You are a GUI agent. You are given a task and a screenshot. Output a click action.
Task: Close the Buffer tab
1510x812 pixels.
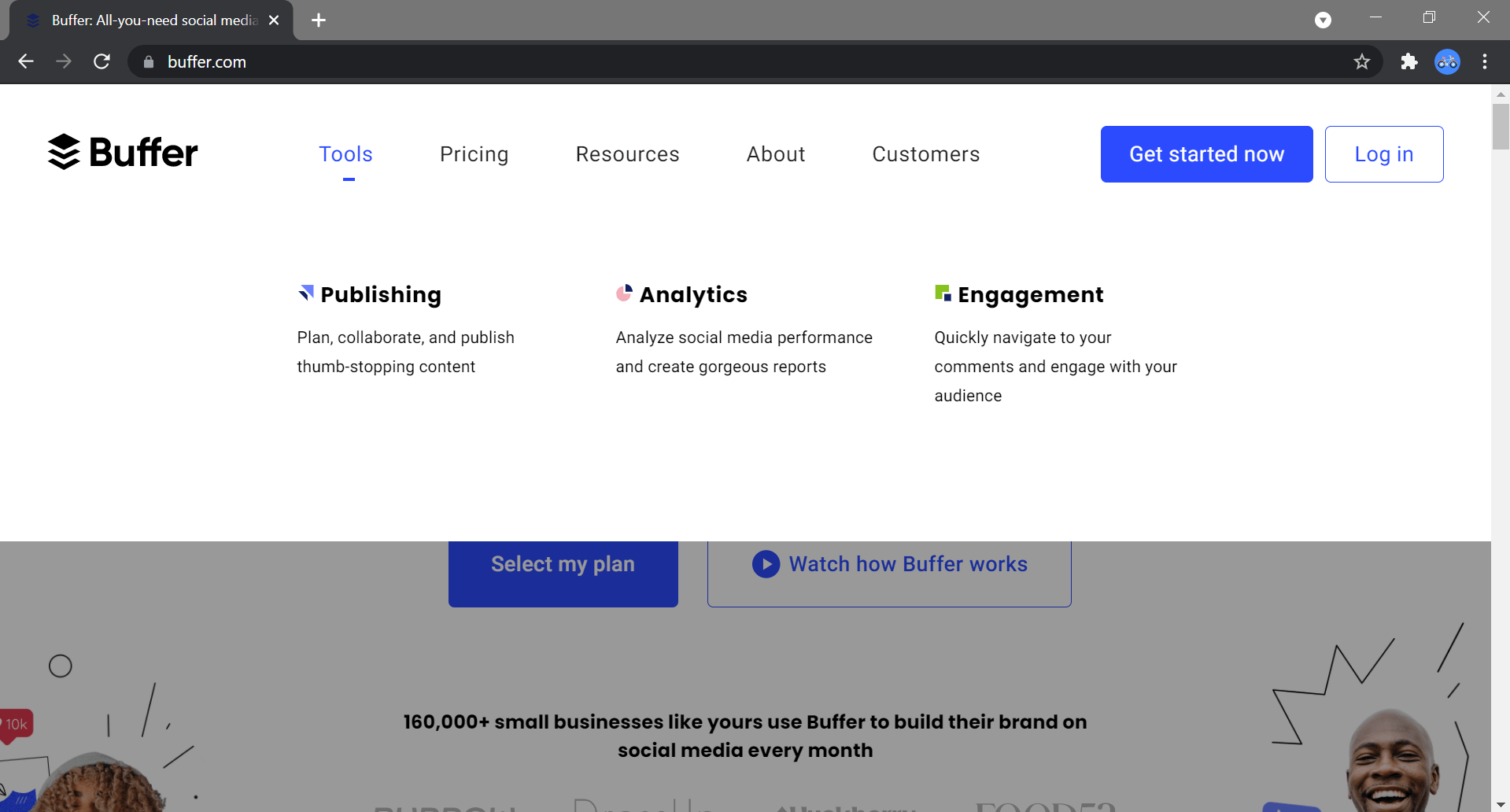click(x=274, y=20)
